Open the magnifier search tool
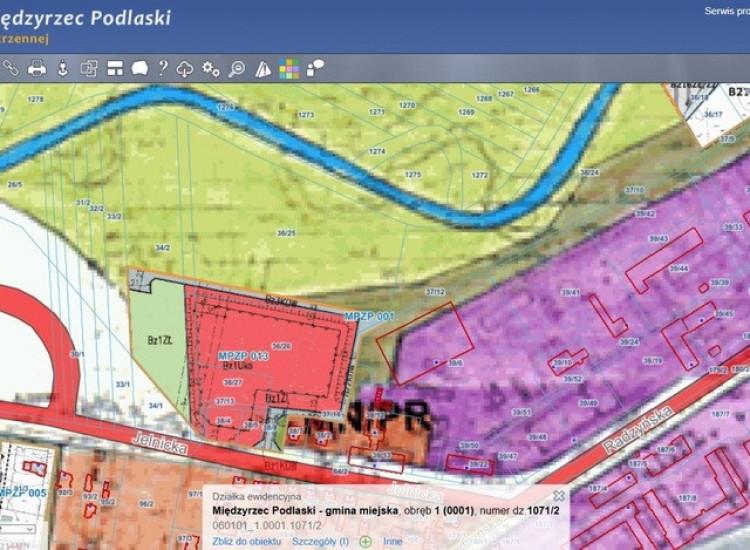 point(236,69)
